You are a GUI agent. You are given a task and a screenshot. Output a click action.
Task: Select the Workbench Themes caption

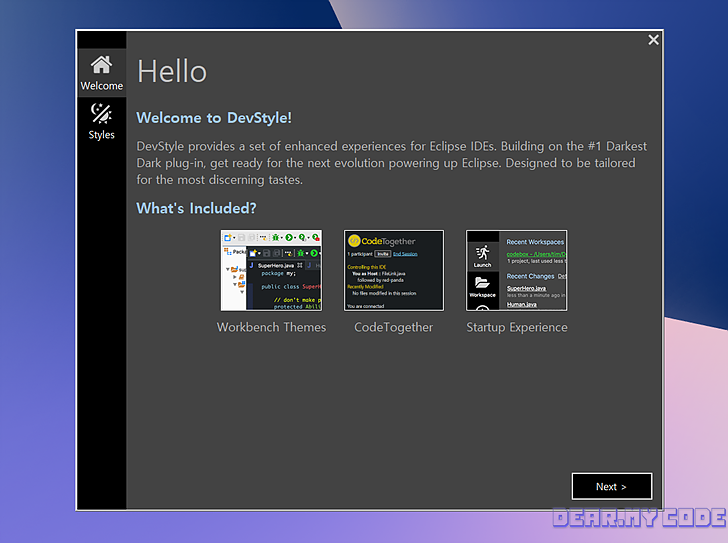tap(271, 327)
